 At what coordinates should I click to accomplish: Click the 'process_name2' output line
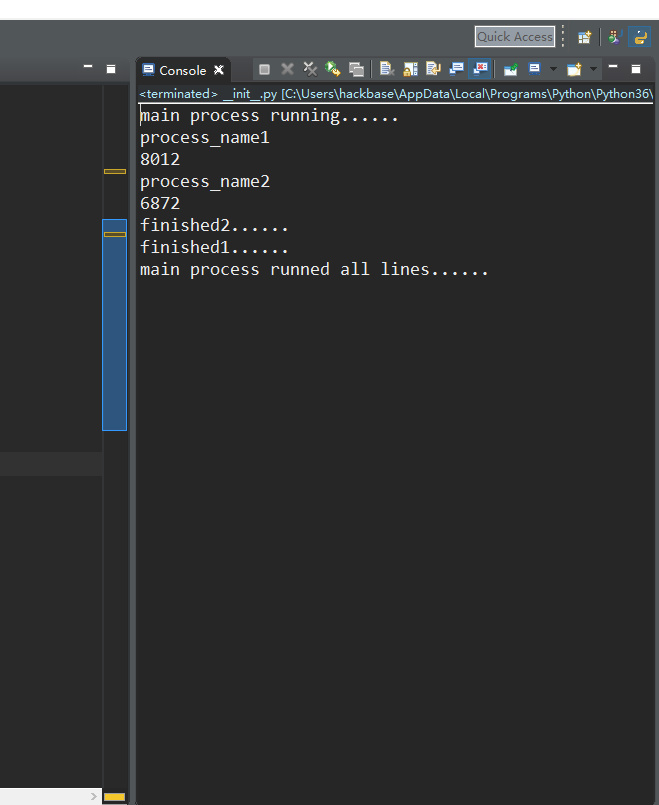click(x=205, y=182)
